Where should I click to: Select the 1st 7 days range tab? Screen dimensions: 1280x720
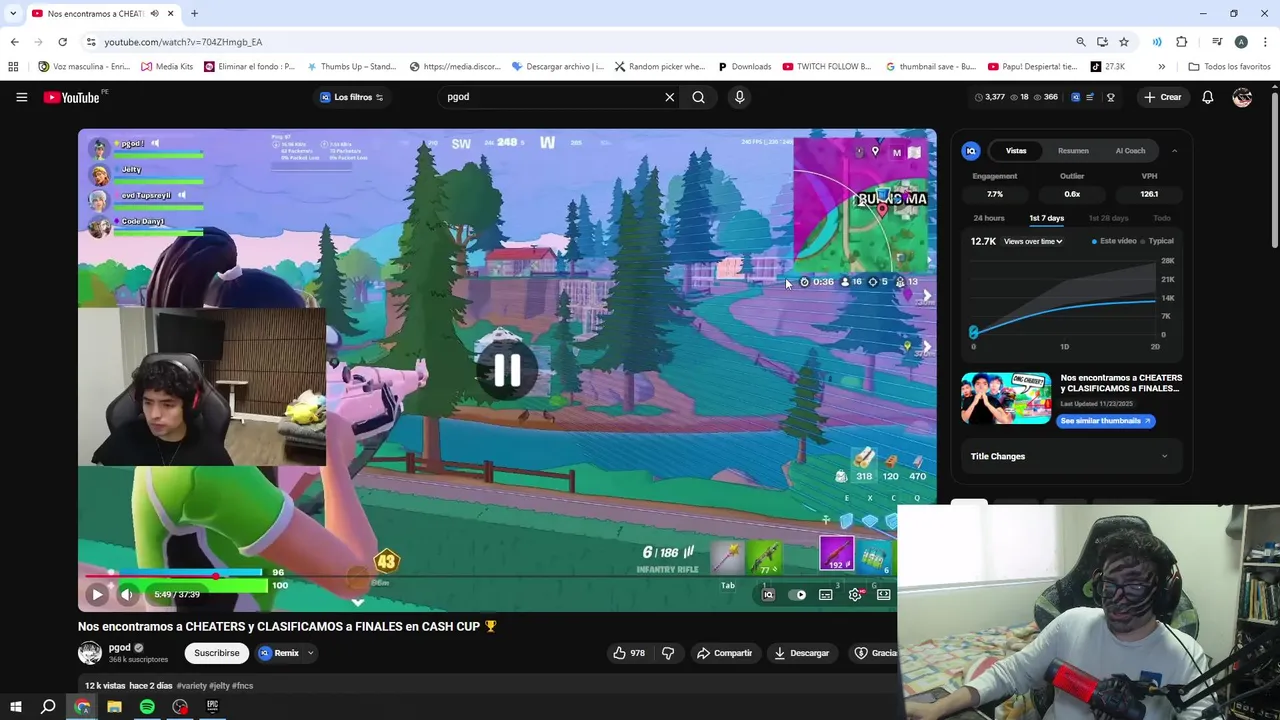pos(1047,218)
